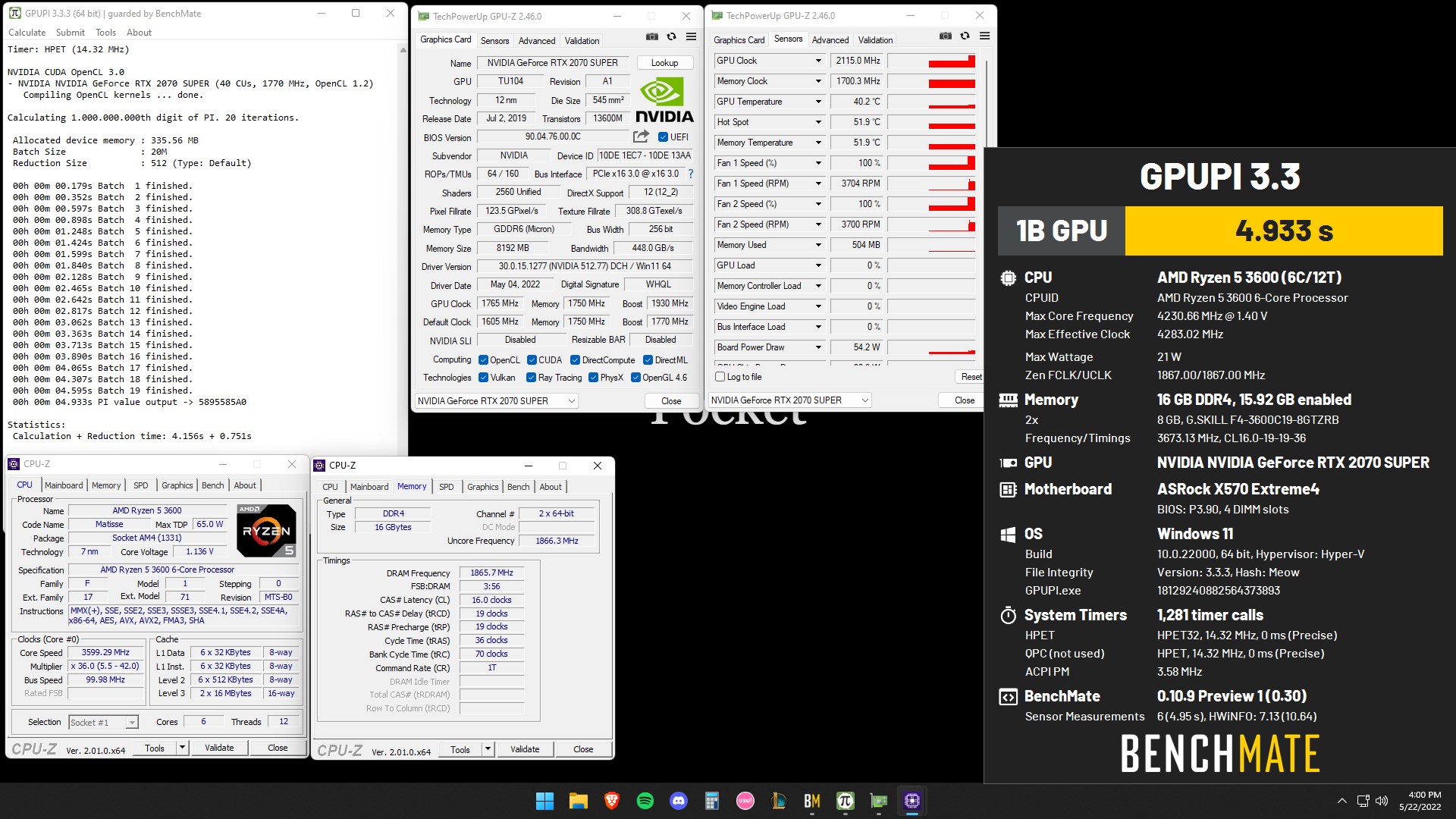Open osu! from taskbar

pyautogui.click(x=745, y=801)
